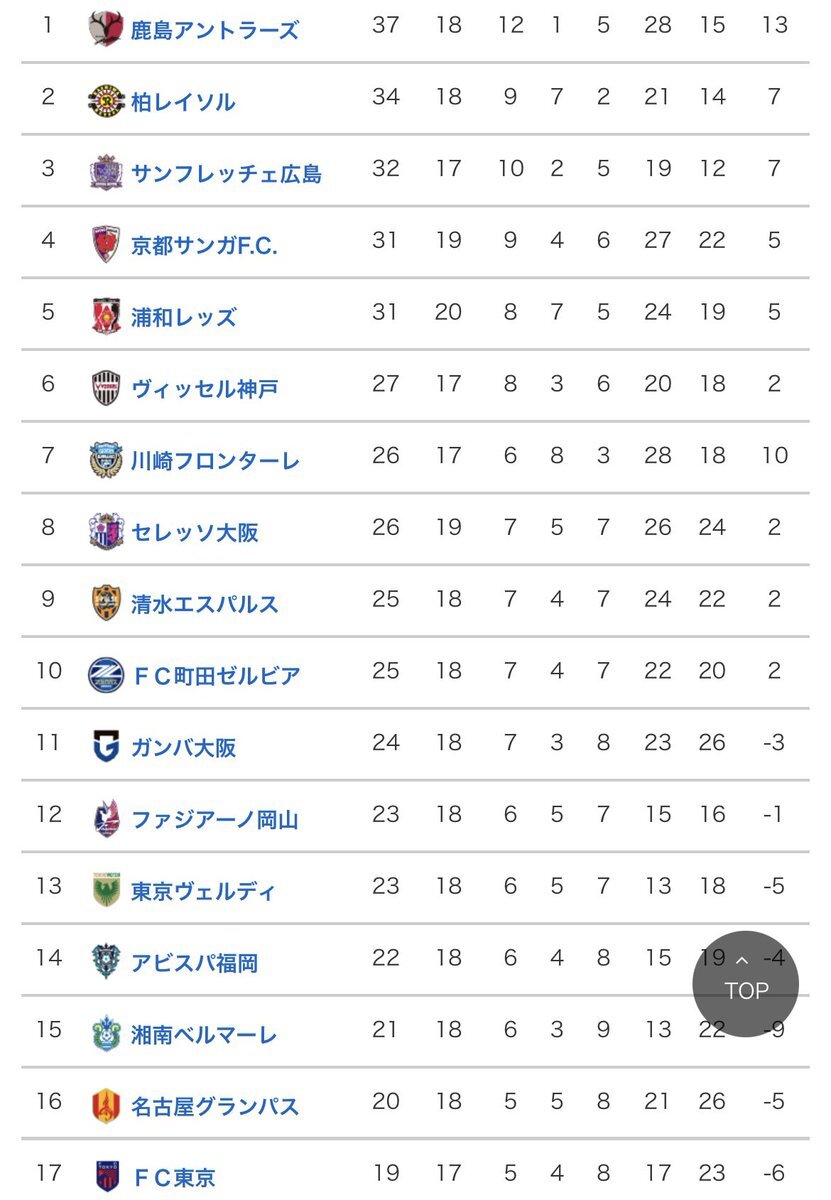
Task: Click the Kashima Antlers team crest
Action: click(x=105, y=28)
